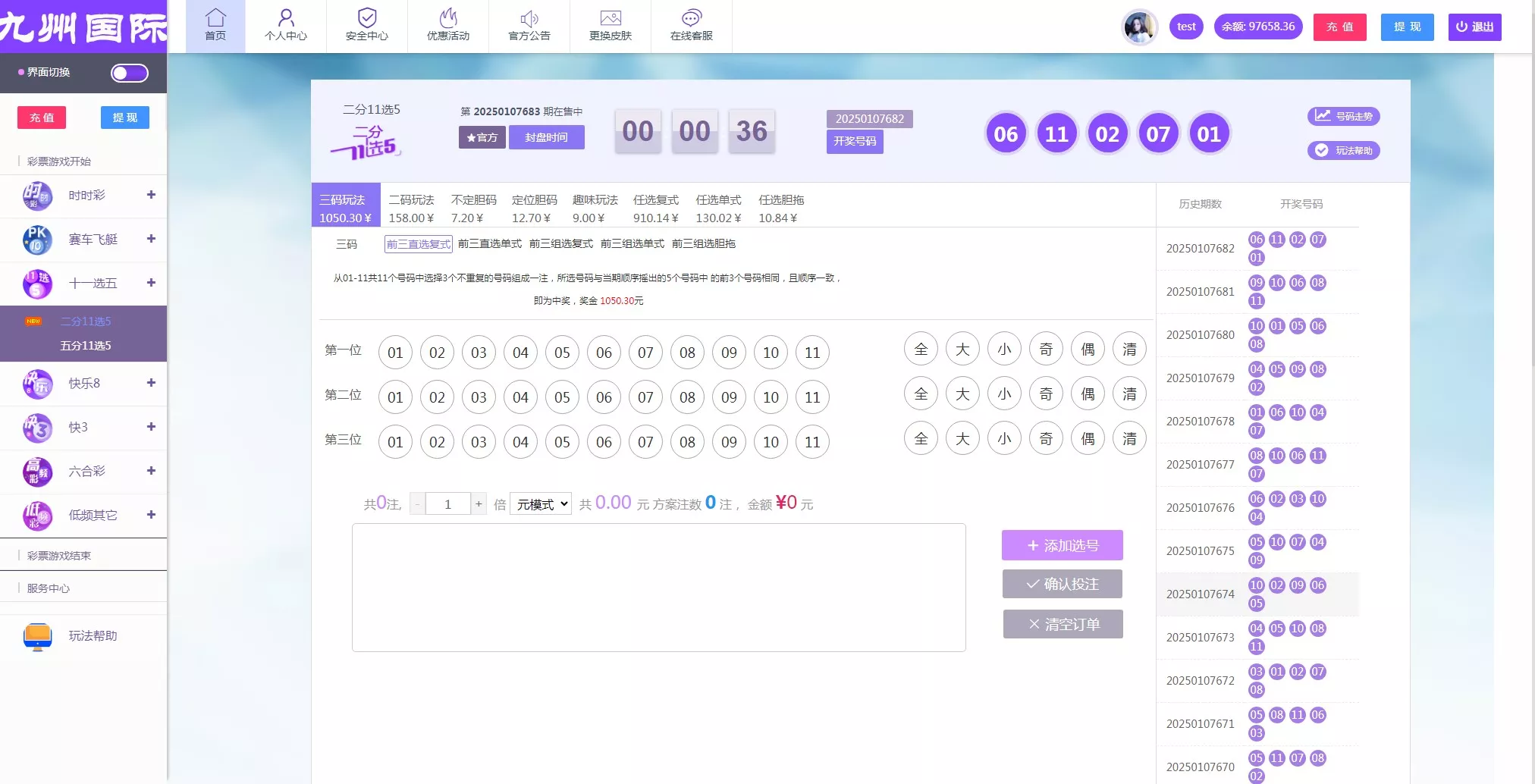1535x784 pixels.
Task: Open the personal center icon
Action: [286, 18]
